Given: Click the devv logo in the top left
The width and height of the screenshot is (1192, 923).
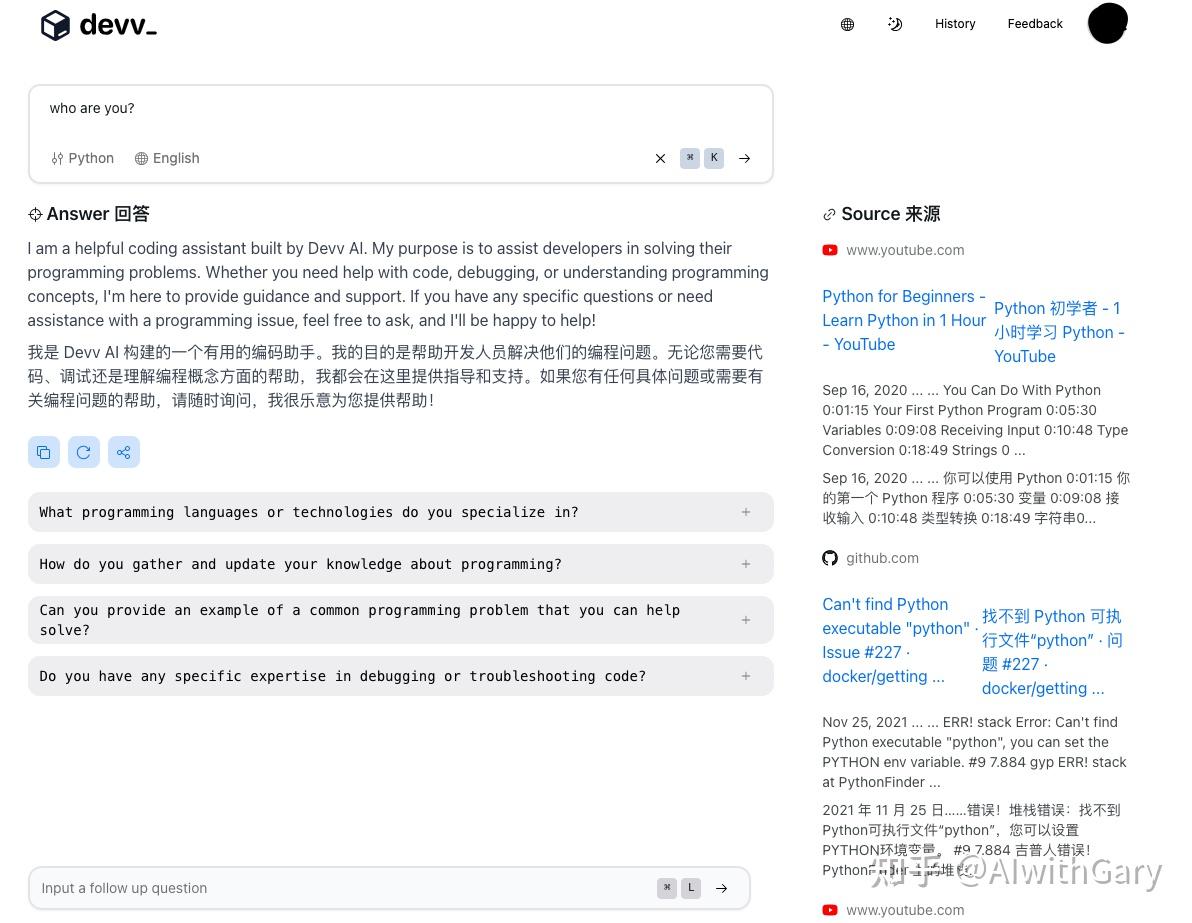Looking at the screenshot, I should (98, 25).
